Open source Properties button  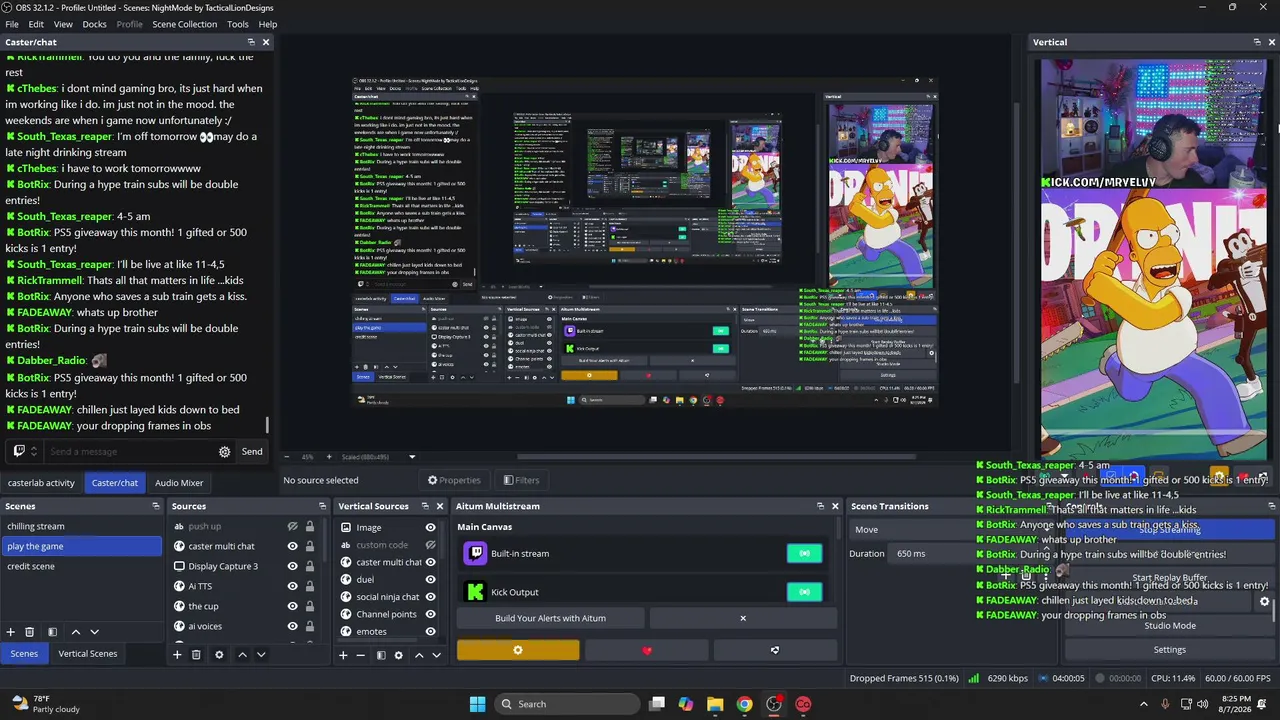454,480
